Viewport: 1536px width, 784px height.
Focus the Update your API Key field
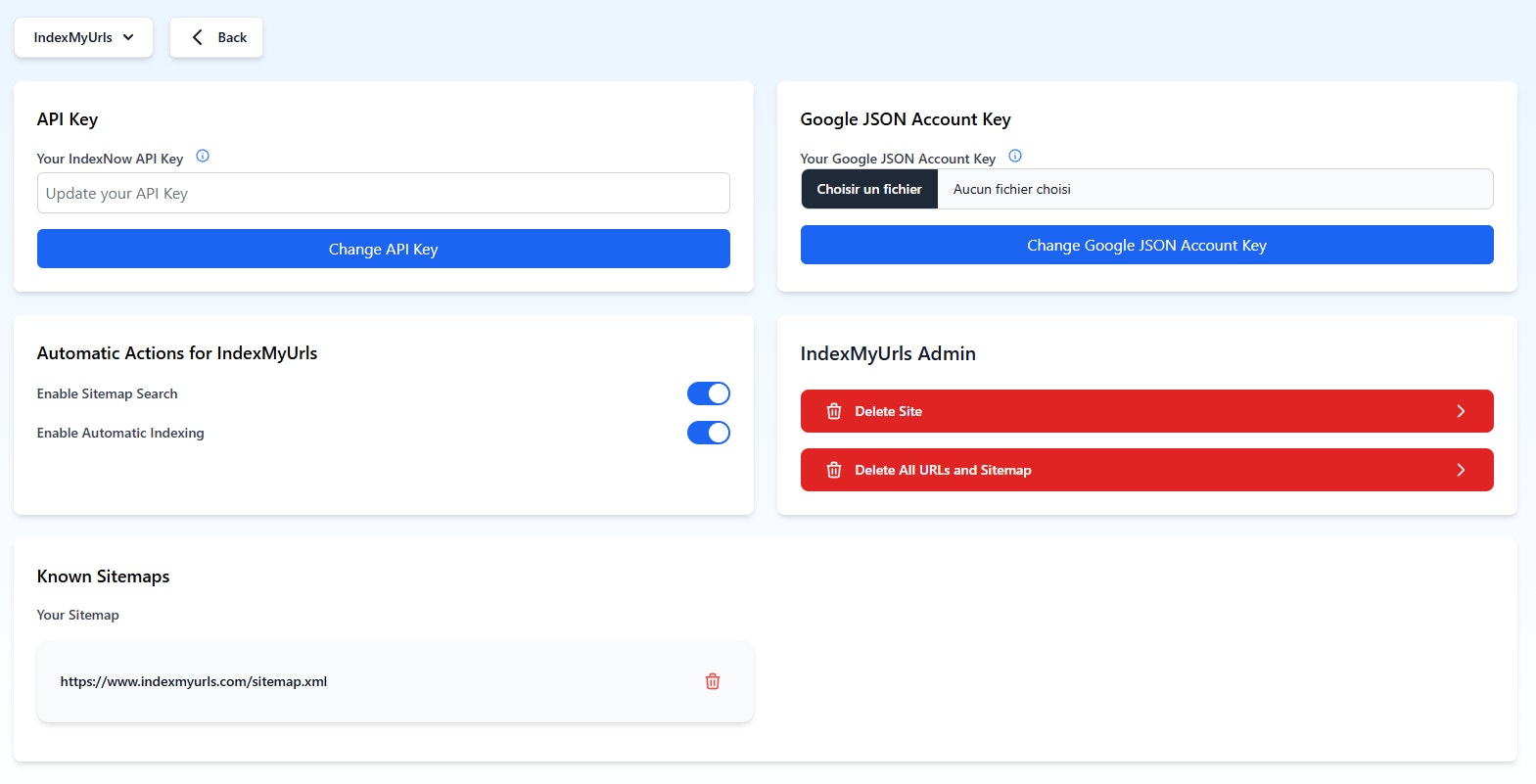click(x=384, y=193)
